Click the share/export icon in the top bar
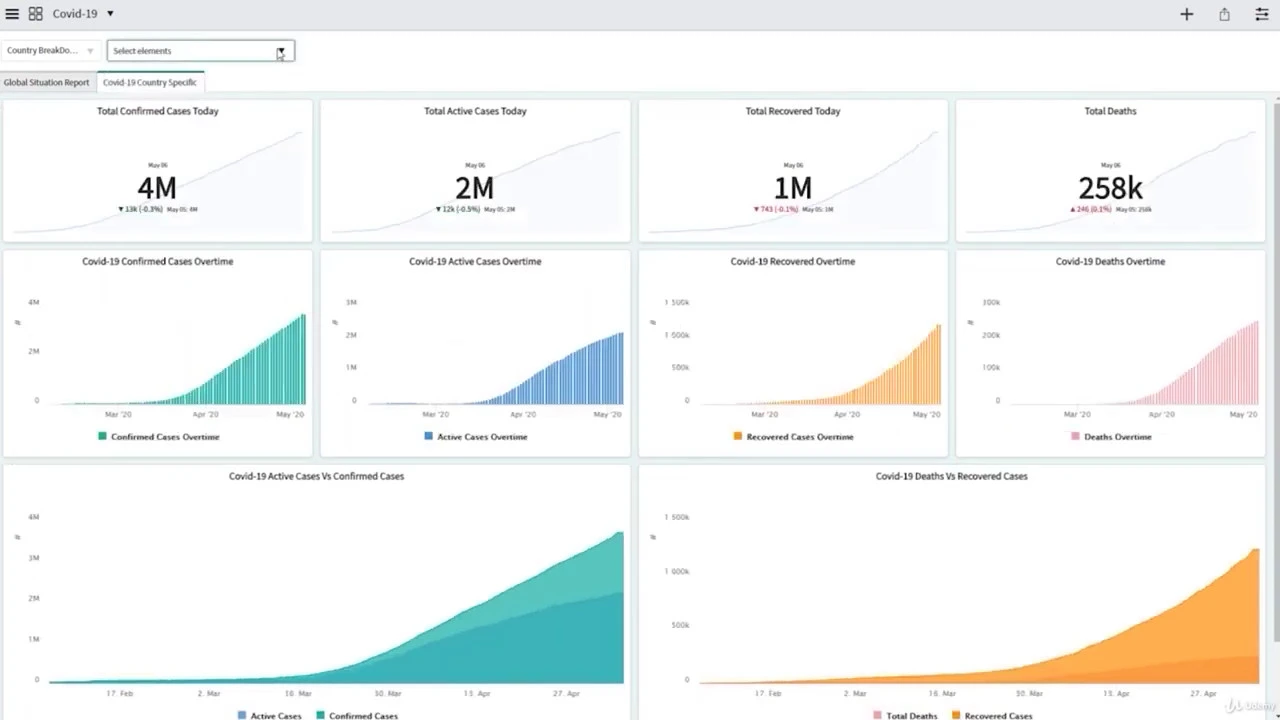 1222,14
